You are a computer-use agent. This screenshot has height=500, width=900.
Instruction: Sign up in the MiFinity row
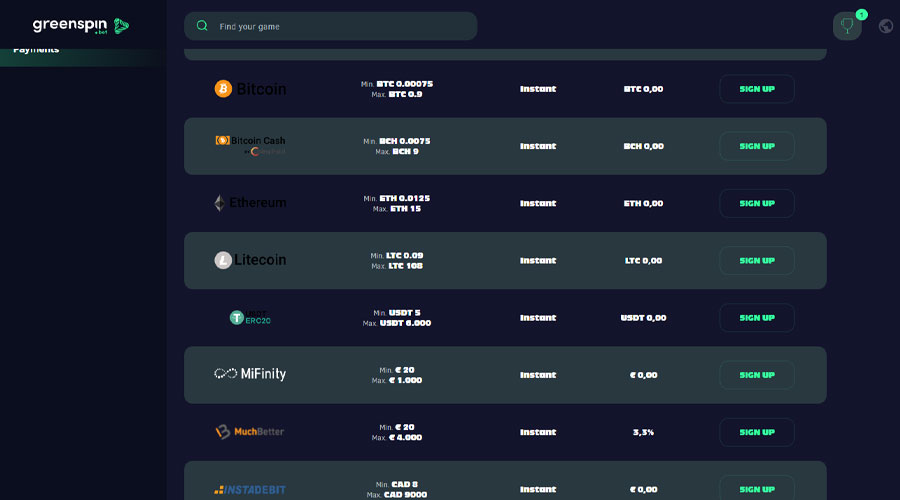[x=757, y=375]
